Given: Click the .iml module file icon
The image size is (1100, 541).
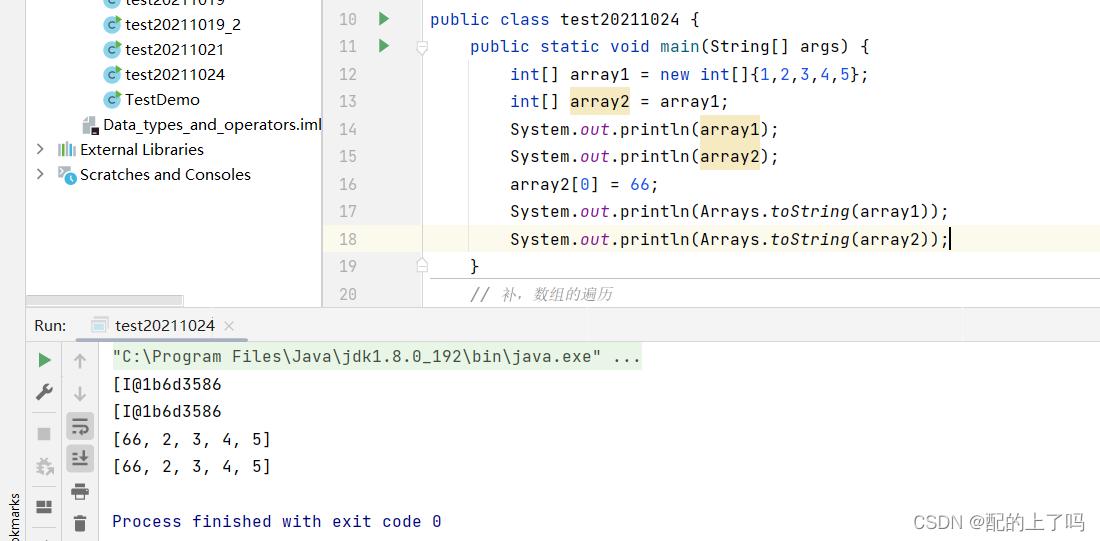Looking at the screenshot, I should (x=90, y=126).
